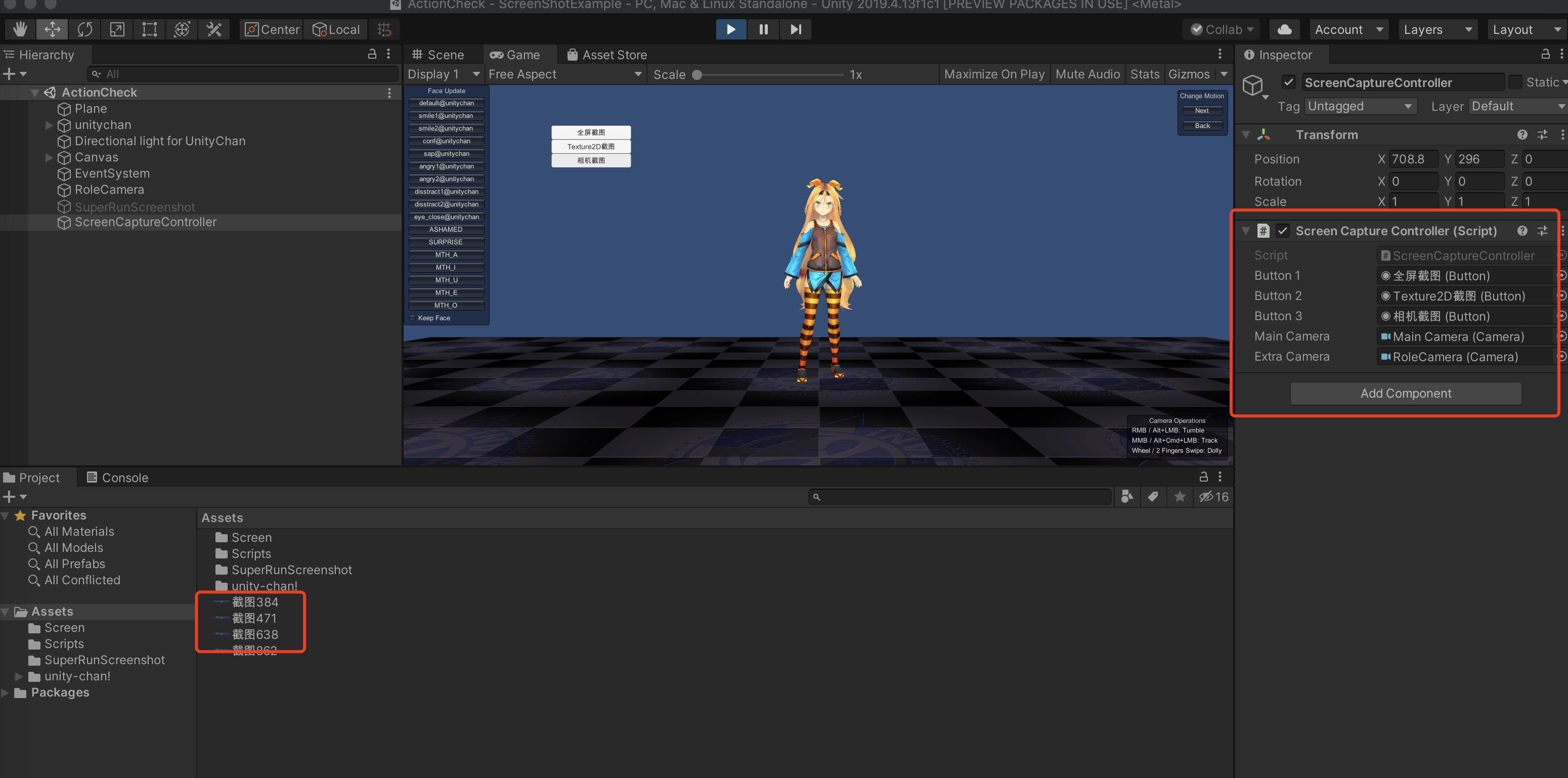Disable Screen Capture Controller script checkbox
Screen dimensions: 1568x778
click(x=1283, y=231)
